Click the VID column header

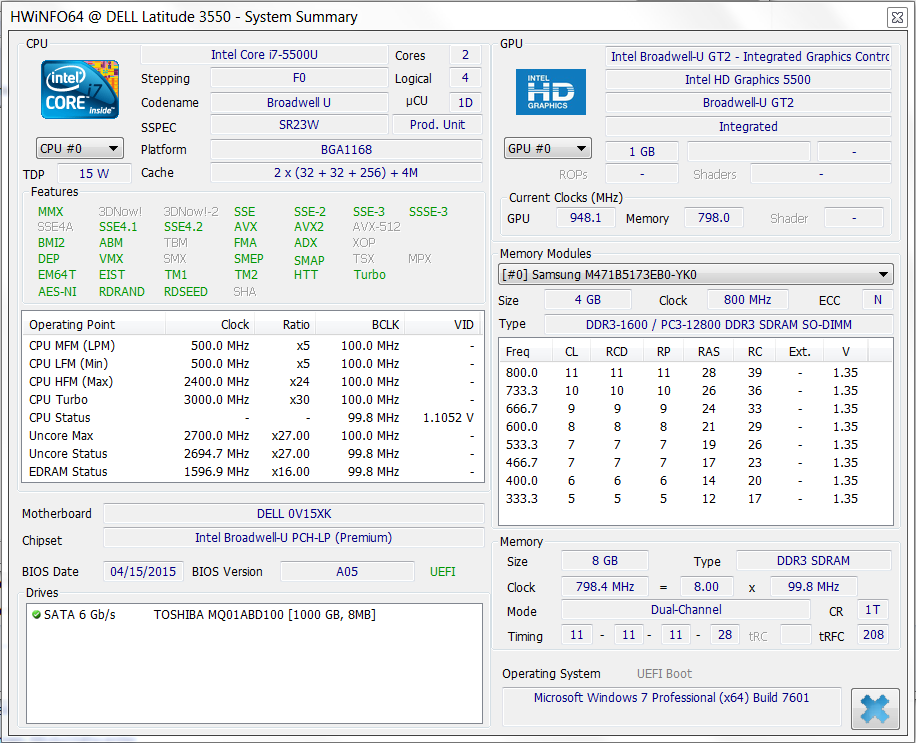pos(443,325)
